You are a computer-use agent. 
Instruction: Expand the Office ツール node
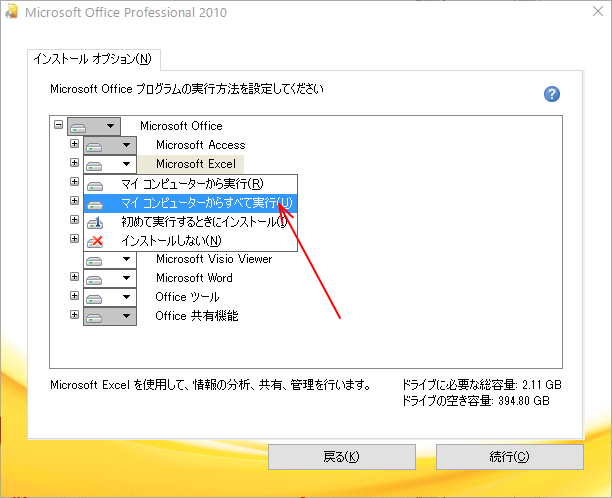(x=74, y=296)
